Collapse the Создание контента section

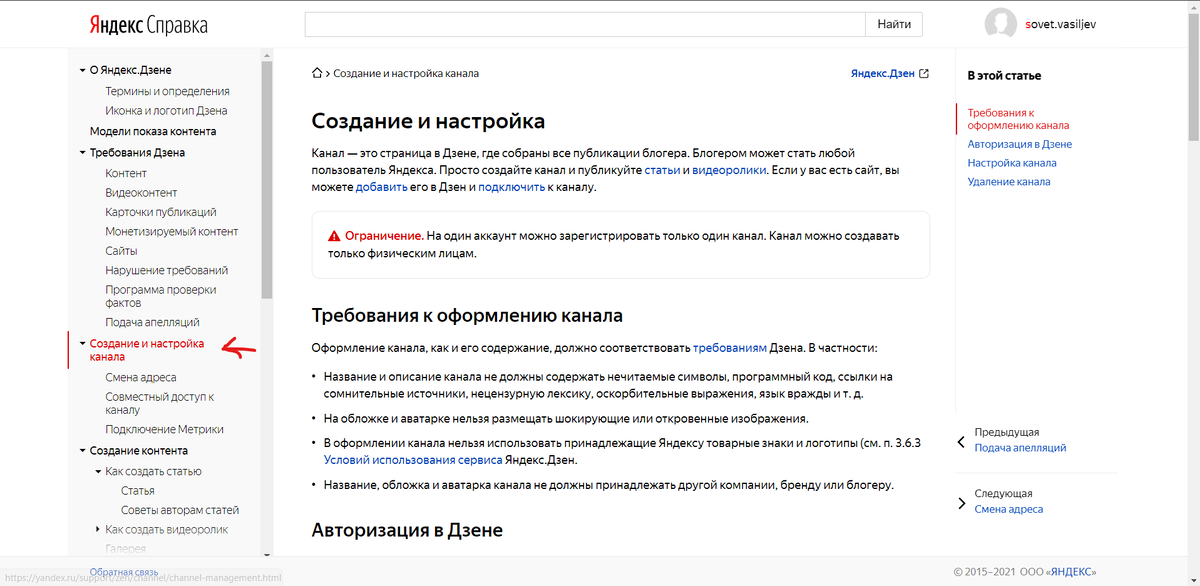[x=83, y=451]
